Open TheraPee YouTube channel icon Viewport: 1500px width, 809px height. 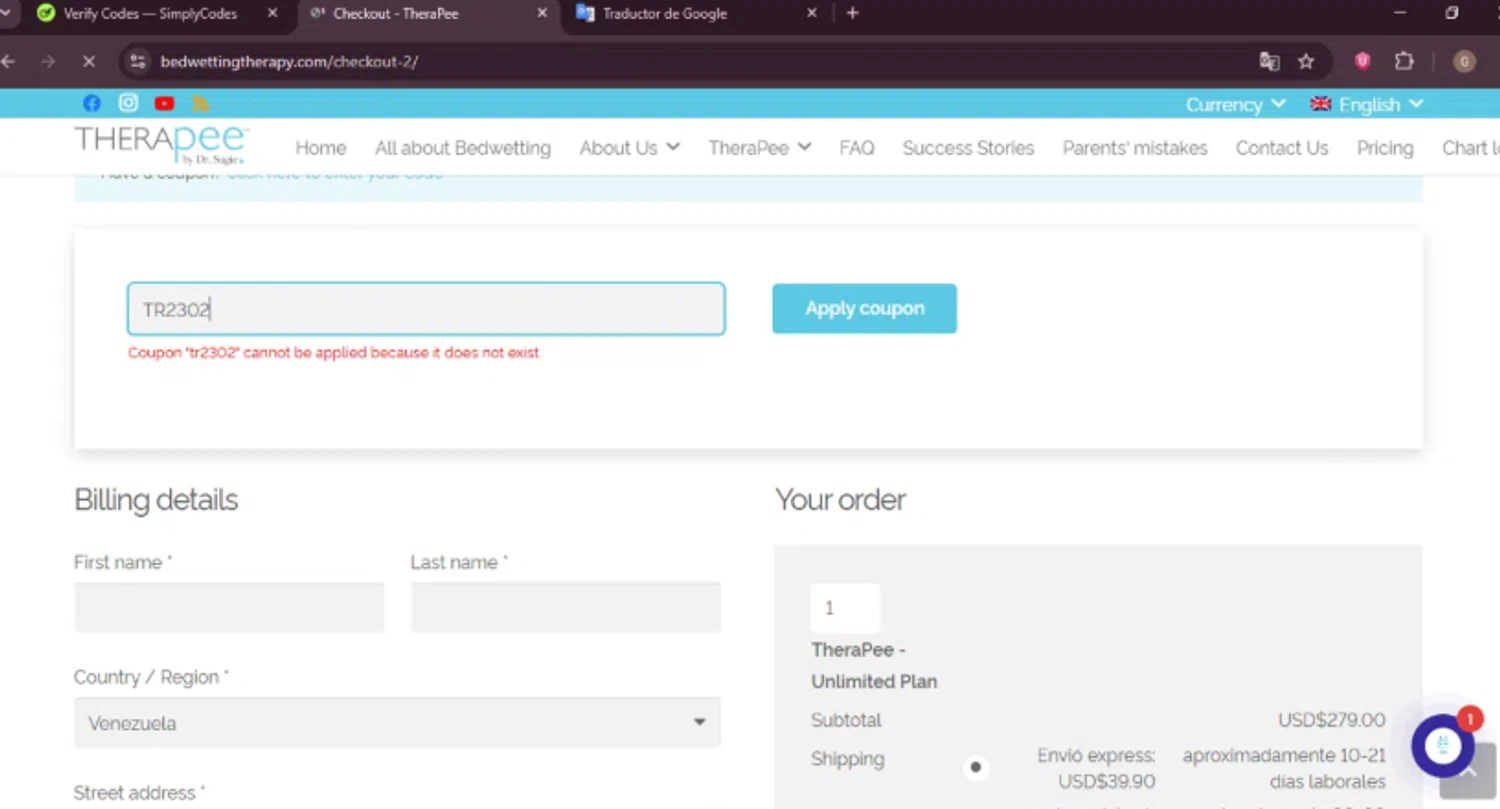click(165, 103)
